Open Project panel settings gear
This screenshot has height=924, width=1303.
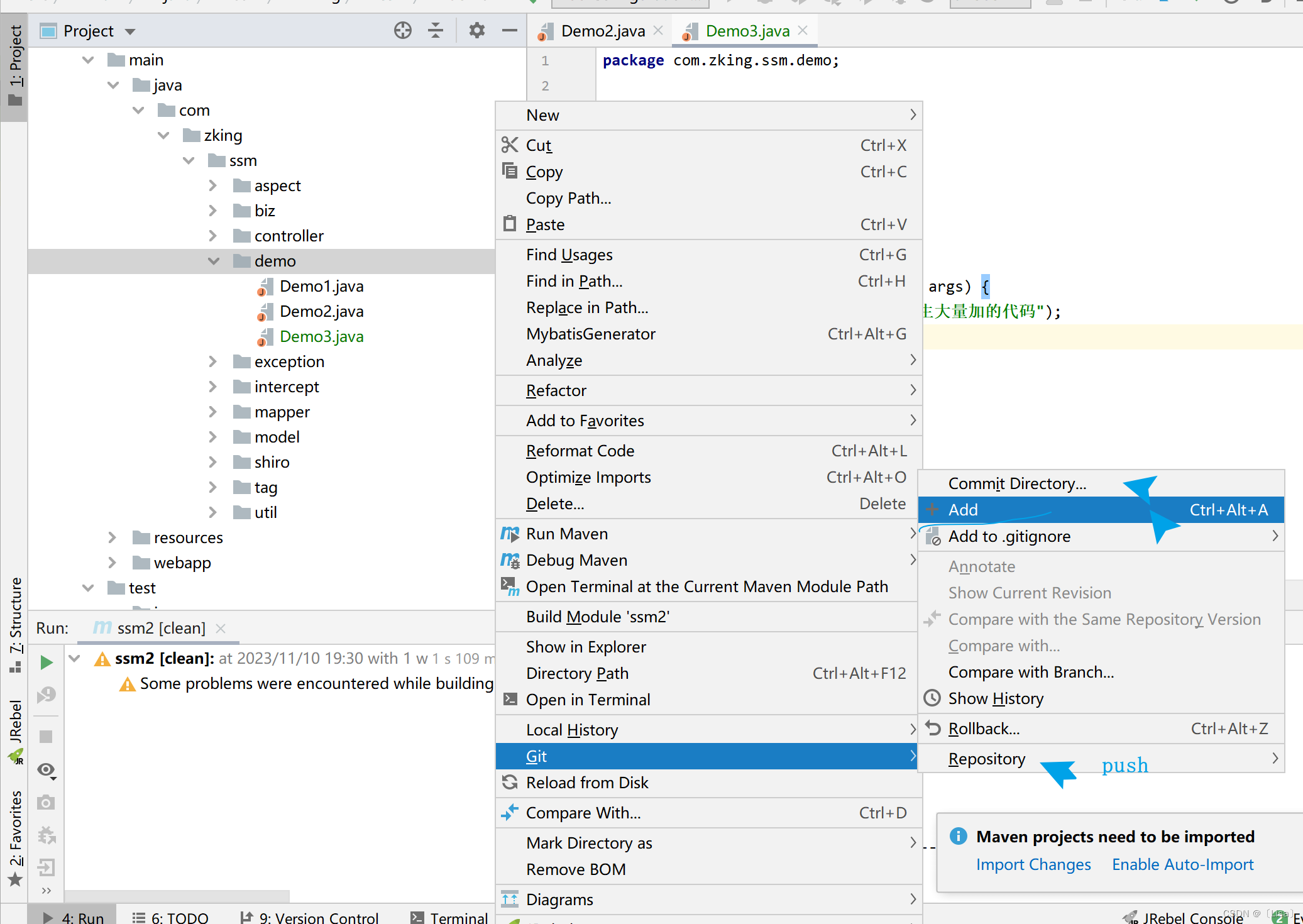(476, 30)
